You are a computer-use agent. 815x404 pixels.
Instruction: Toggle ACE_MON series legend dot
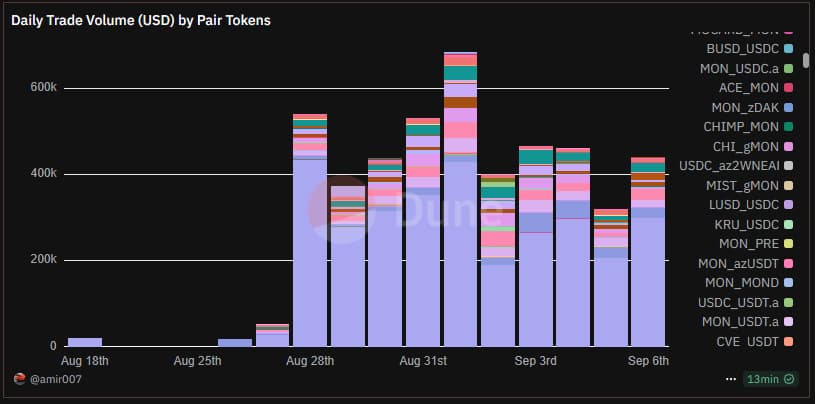[x=788, y=87]
